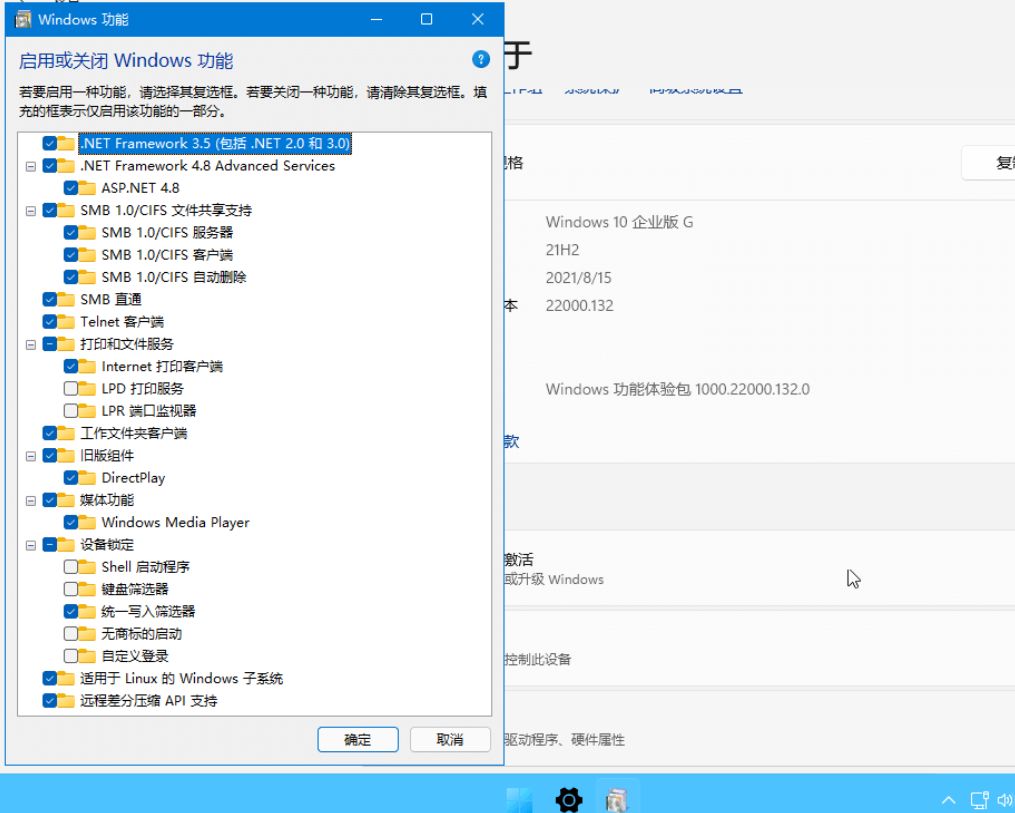Click folder icon beside ASP.NET 4.8
Image resolution: width=1015 pixels, height=813 pixels.
[x=87, y=188]
